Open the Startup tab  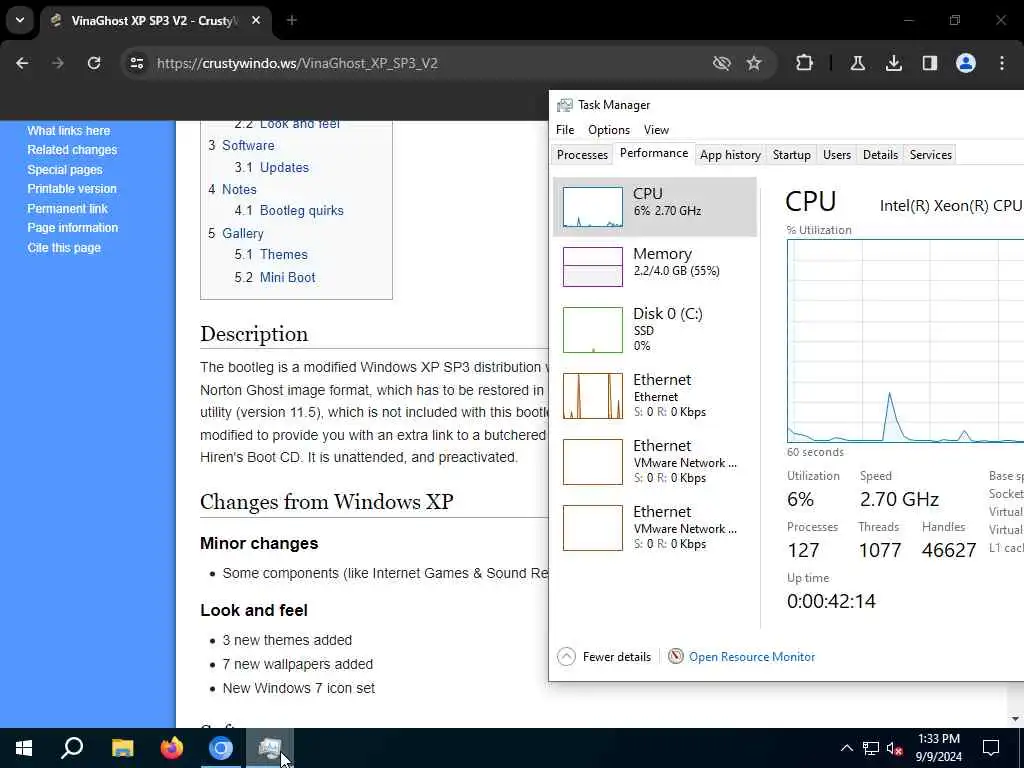tap(792, 154)
